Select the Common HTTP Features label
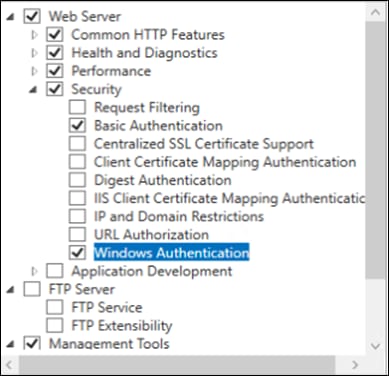Image resolution: width=389 pixels, height=376 pixels. coord(148,35)
